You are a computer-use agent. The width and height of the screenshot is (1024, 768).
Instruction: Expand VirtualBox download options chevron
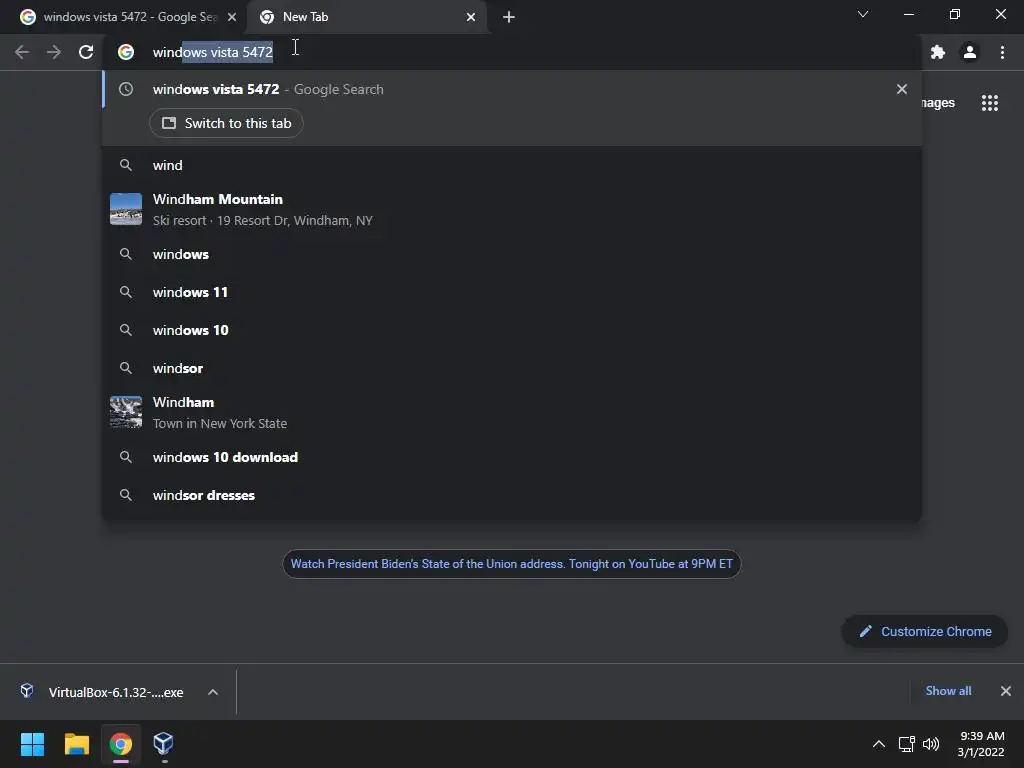coord(213,692)
